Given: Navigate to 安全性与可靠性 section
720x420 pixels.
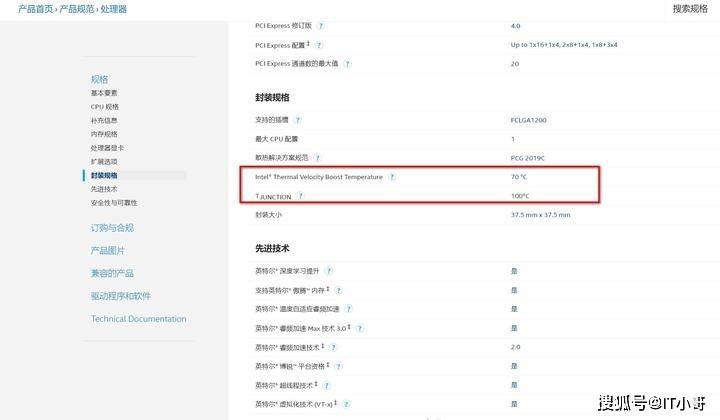Looking at the screenshot, I should [114, 203].
